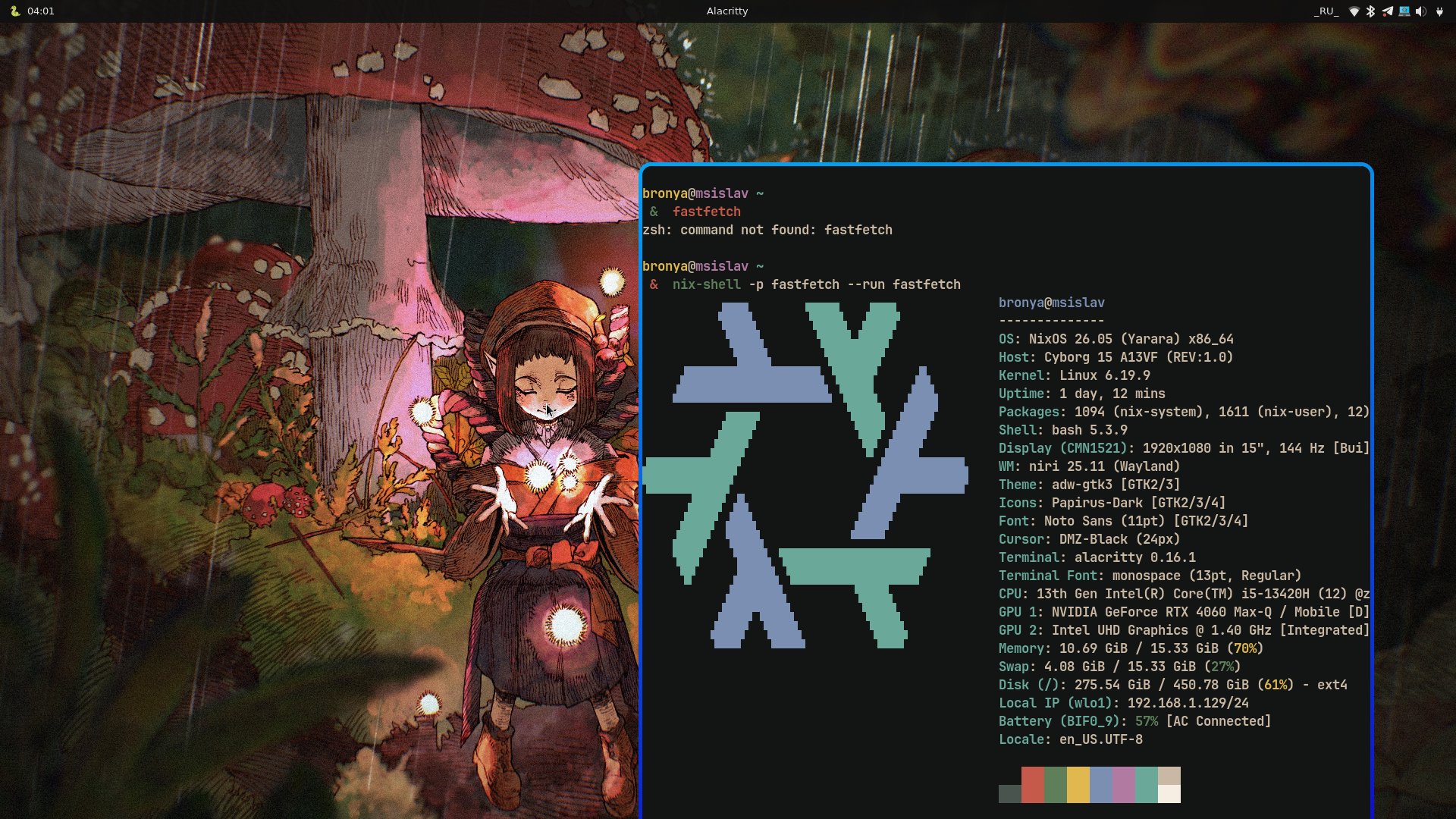Click the red color swatch in the palette

[x=1032, y=784]
